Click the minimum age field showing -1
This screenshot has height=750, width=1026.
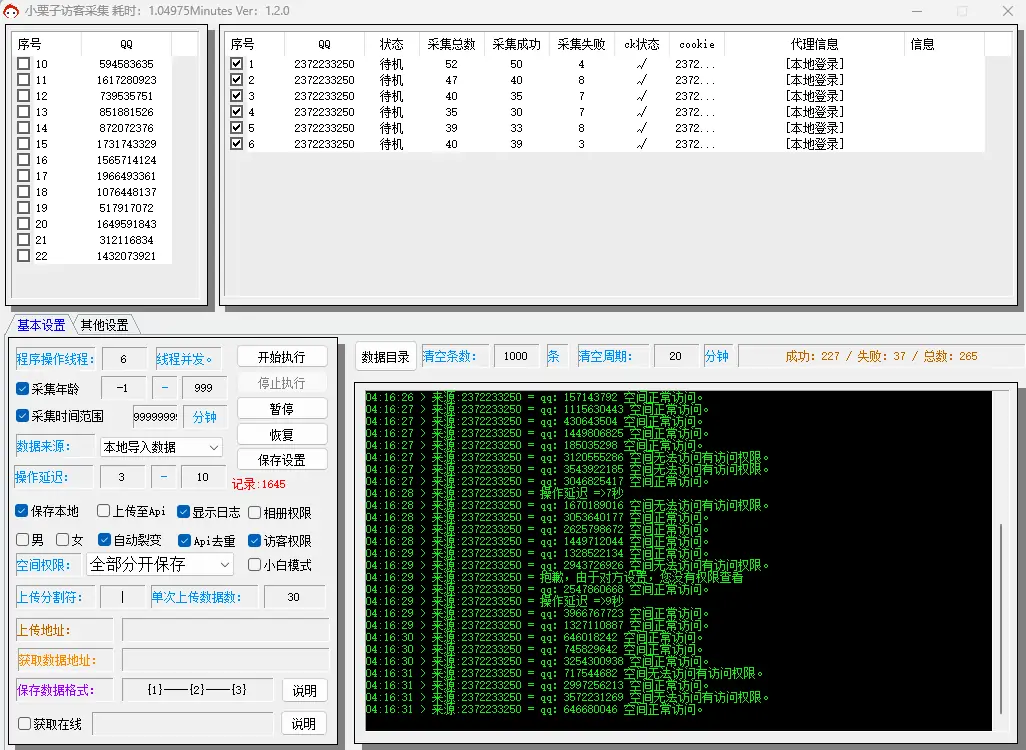[122, 388]
